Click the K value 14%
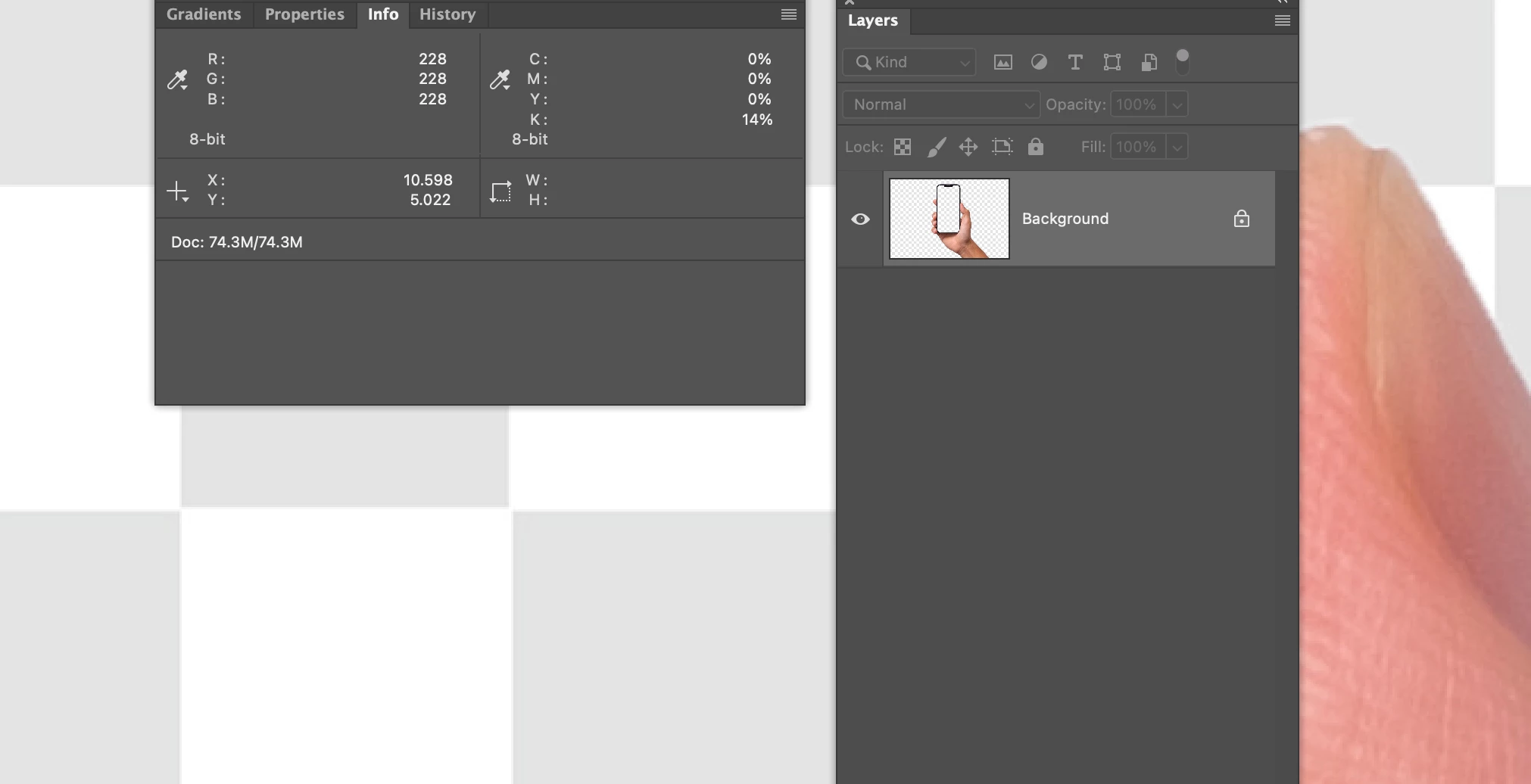Viewport: 1531px width, 784px height. pyautogui.click(x=757, y=120)
